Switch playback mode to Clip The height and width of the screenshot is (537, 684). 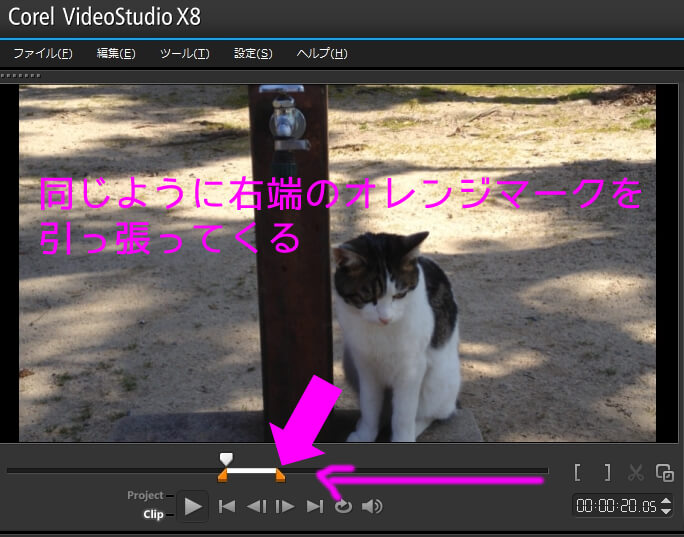(153, 515)
